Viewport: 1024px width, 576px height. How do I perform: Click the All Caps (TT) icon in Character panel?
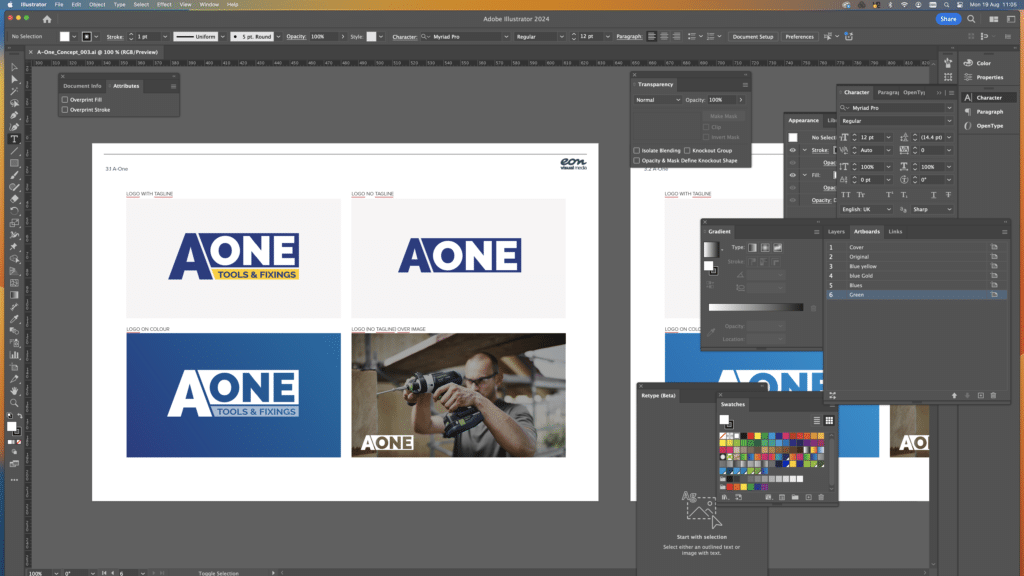846,195
